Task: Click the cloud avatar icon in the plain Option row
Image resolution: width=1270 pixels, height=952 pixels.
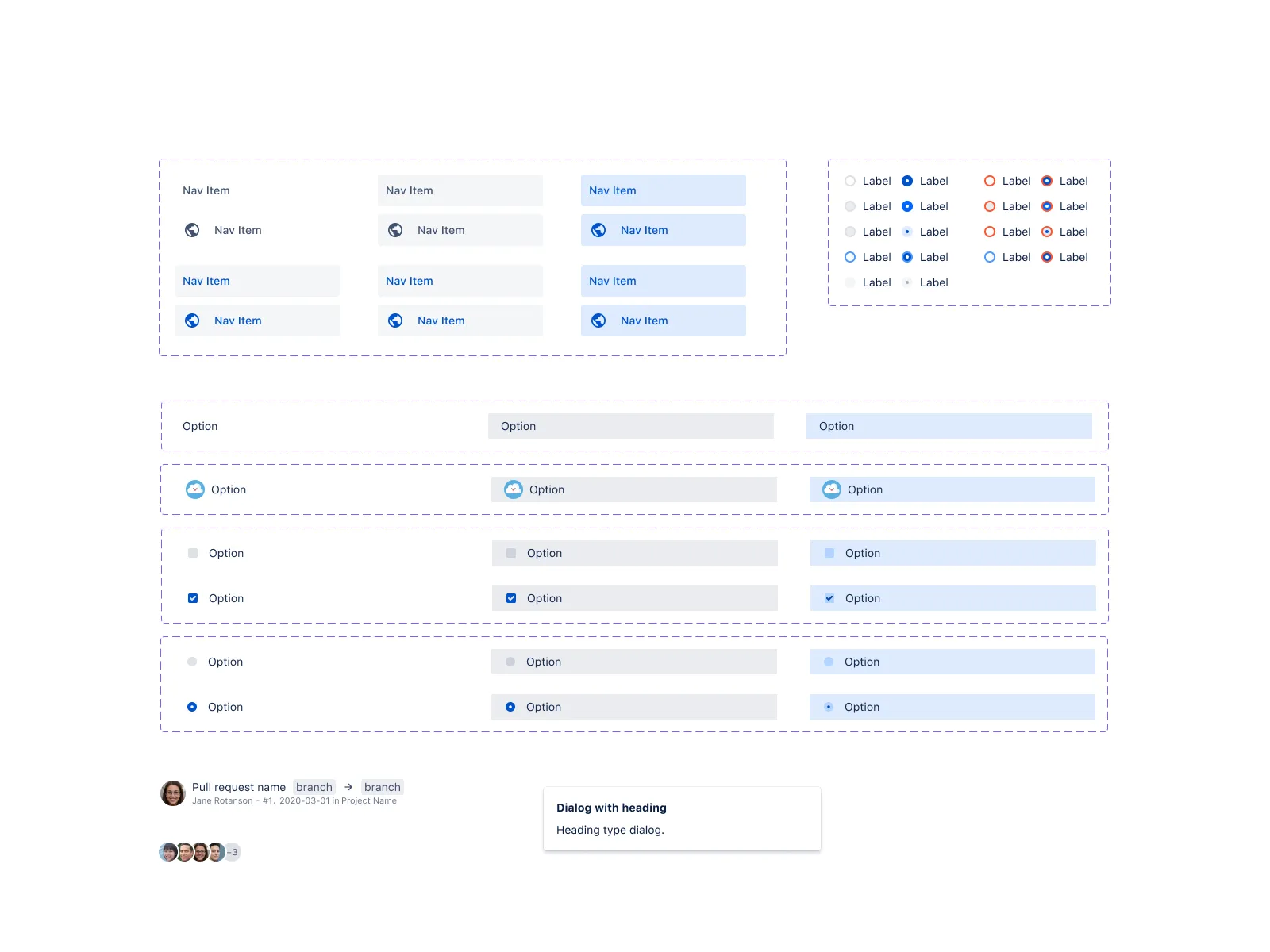Action: click(x=194, y=489)
